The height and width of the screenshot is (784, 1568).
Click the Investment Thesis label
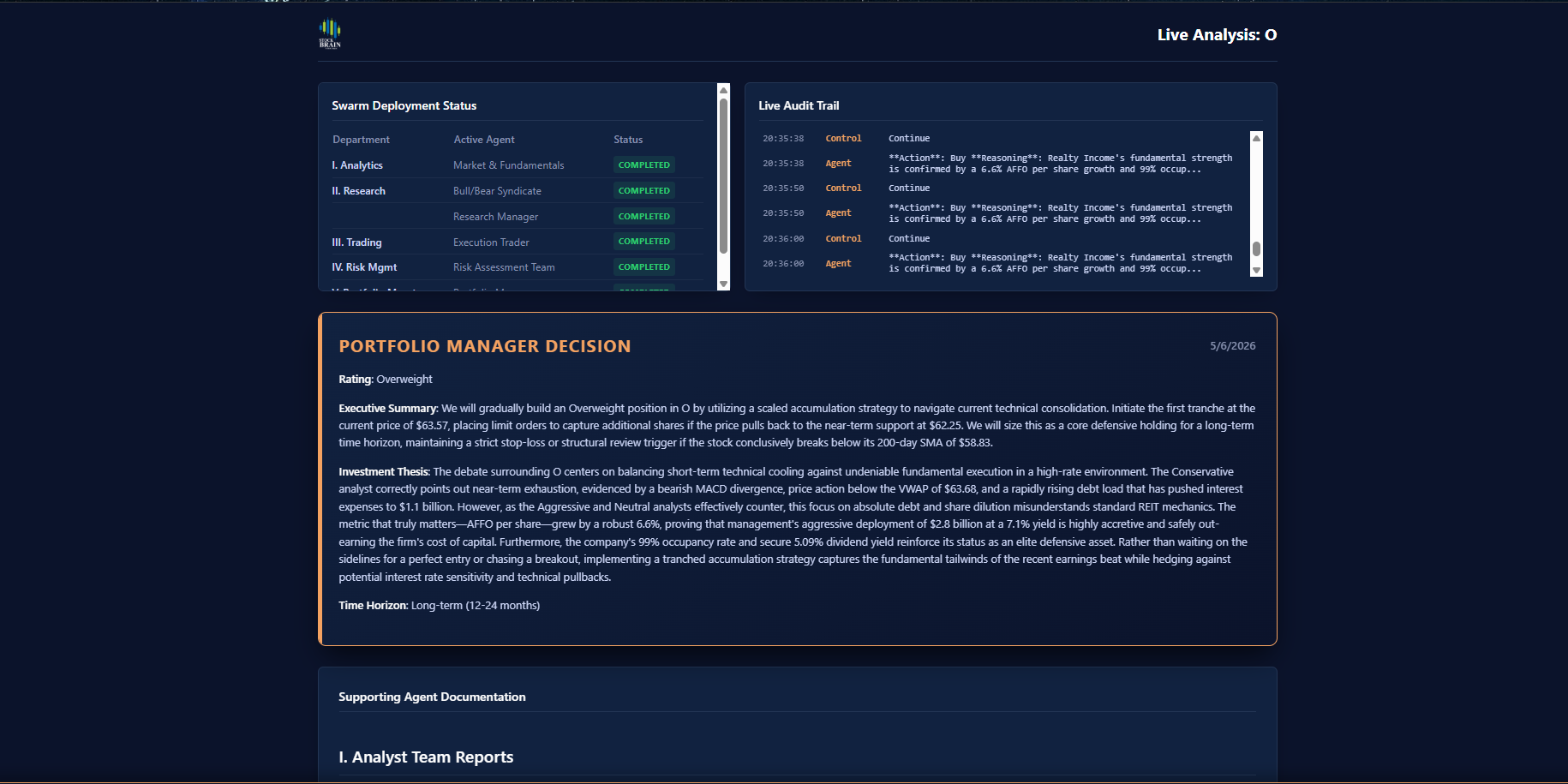(384, 471)
